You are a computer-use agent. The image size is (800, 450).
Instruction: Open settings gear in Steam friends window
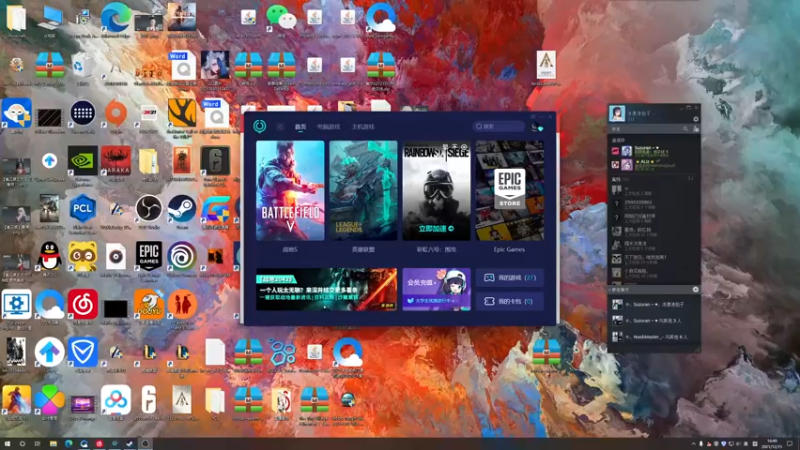click(695, 119)
